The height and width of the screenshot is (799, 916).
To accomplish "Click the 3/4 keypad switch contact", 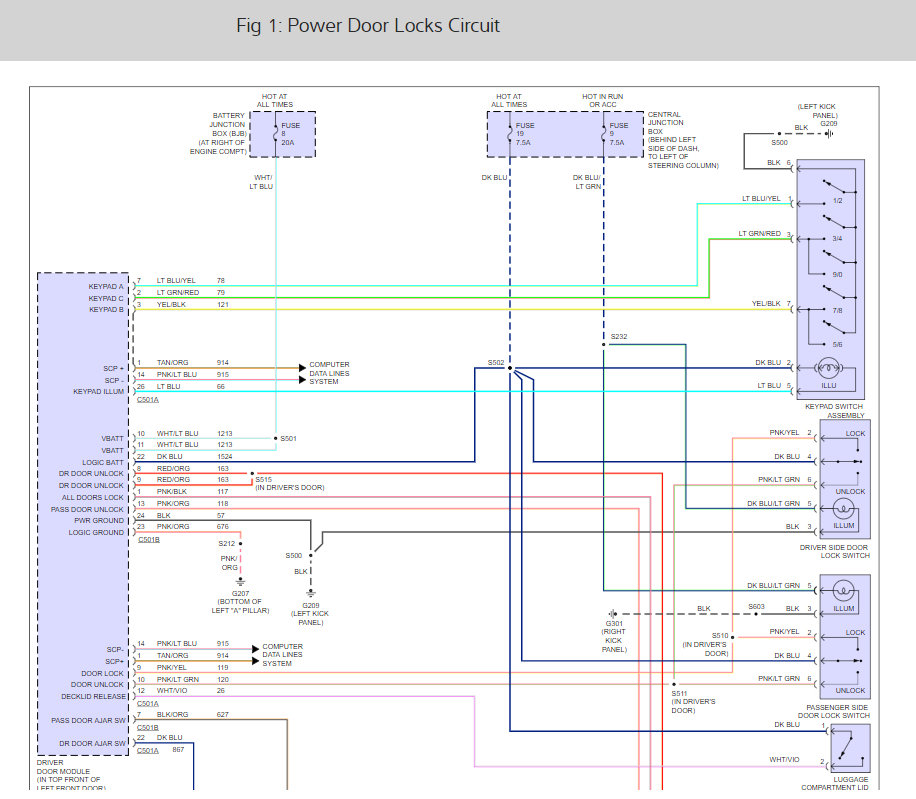I will (x=838, y=223).
